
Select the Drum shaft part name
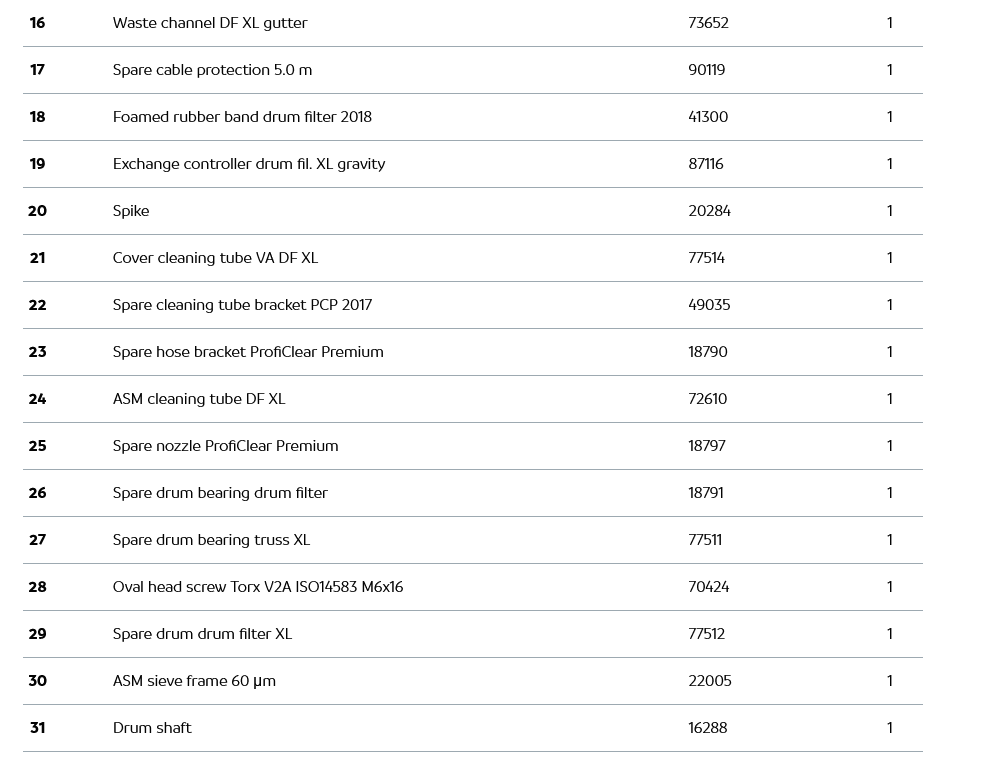coord(152,728)
